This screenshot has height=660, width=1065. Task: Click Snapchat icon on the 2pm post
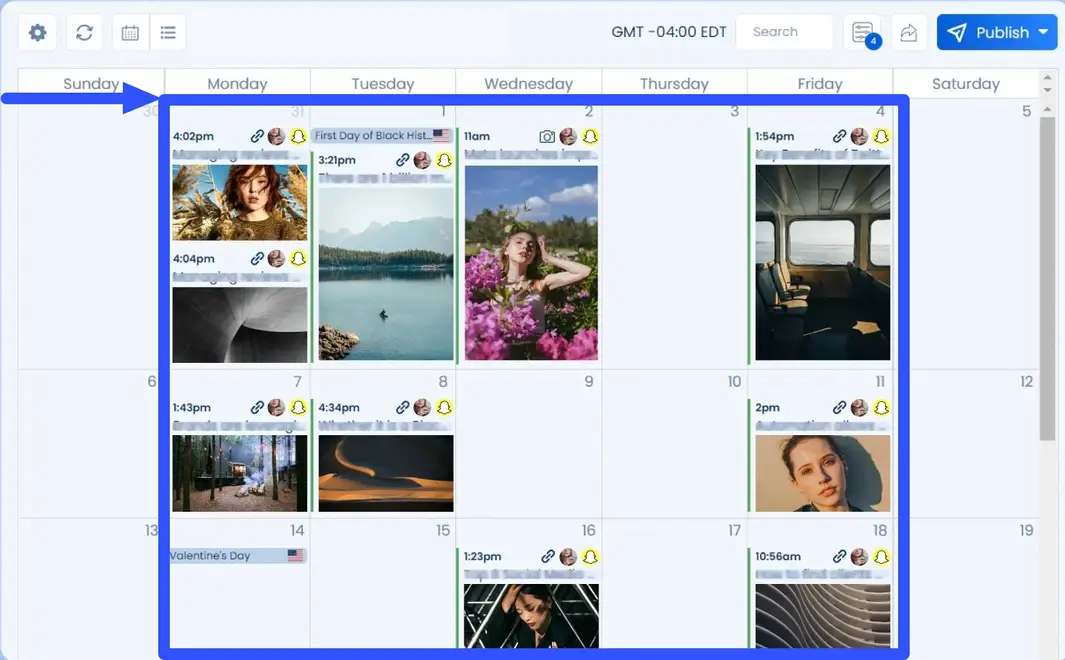[x=881, y=408]
